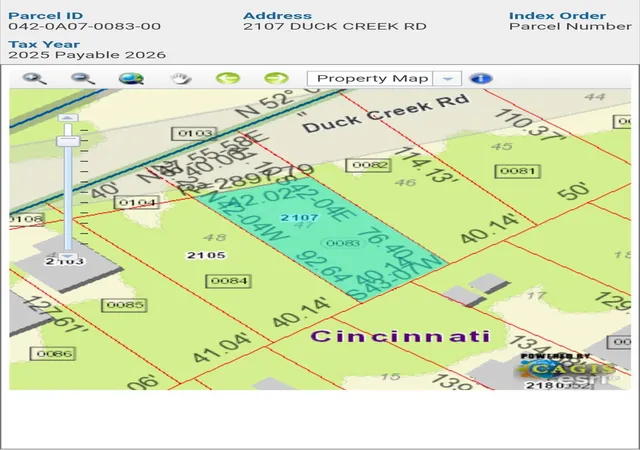Select the zoom out magnifier tool
Screen dimensions: 640x450
point(83,78)
